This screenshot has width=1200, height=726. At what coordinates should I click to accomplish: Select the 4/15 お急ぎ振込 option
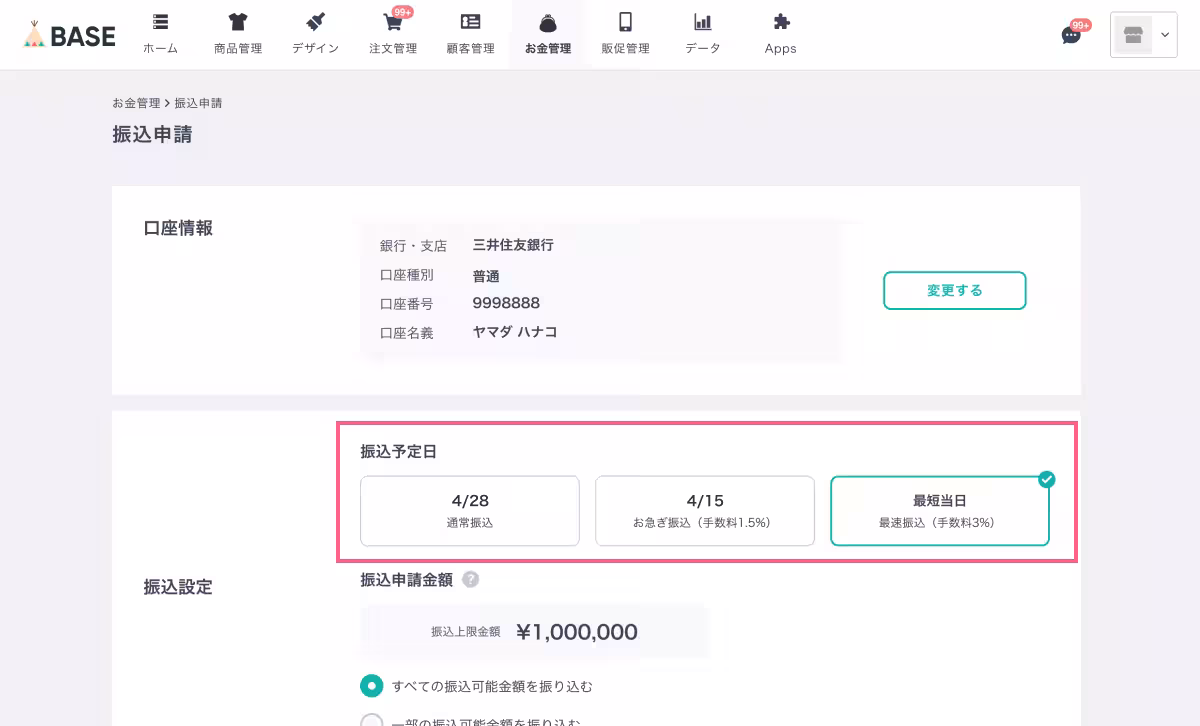(x=704, y=510)
